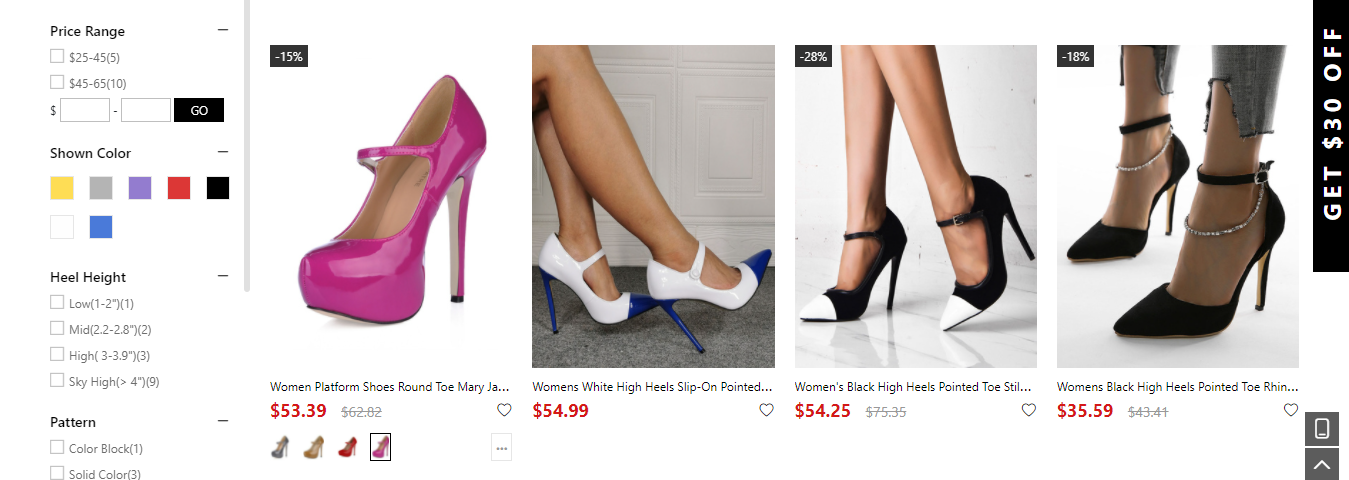Screen dimensions: 1349x480
Task: Click the back-to-top arrow button
Action: click(x=1321, y=464)
